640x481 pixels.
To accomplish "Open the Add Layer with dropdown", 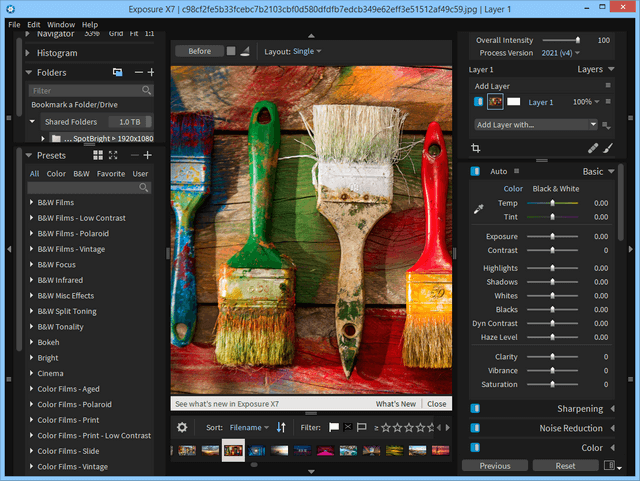I will [x=535, y=124].
